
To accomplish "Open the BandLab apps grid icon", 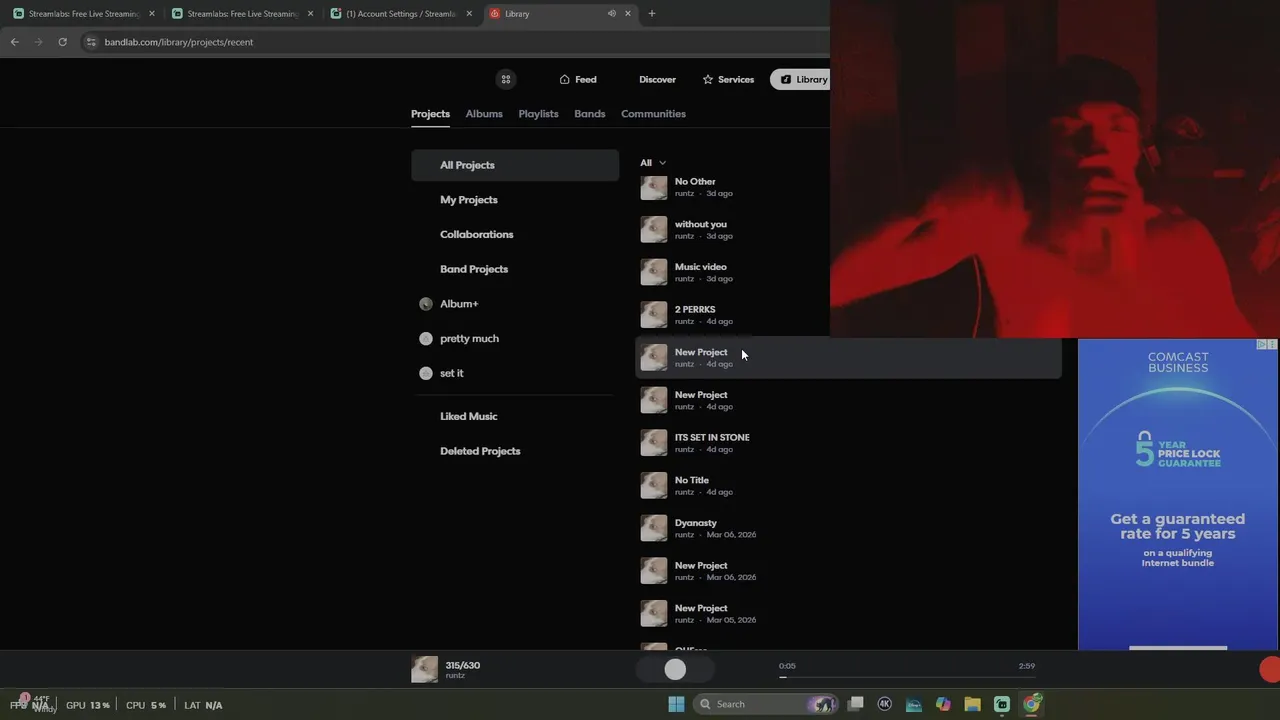I will point(506,80).
